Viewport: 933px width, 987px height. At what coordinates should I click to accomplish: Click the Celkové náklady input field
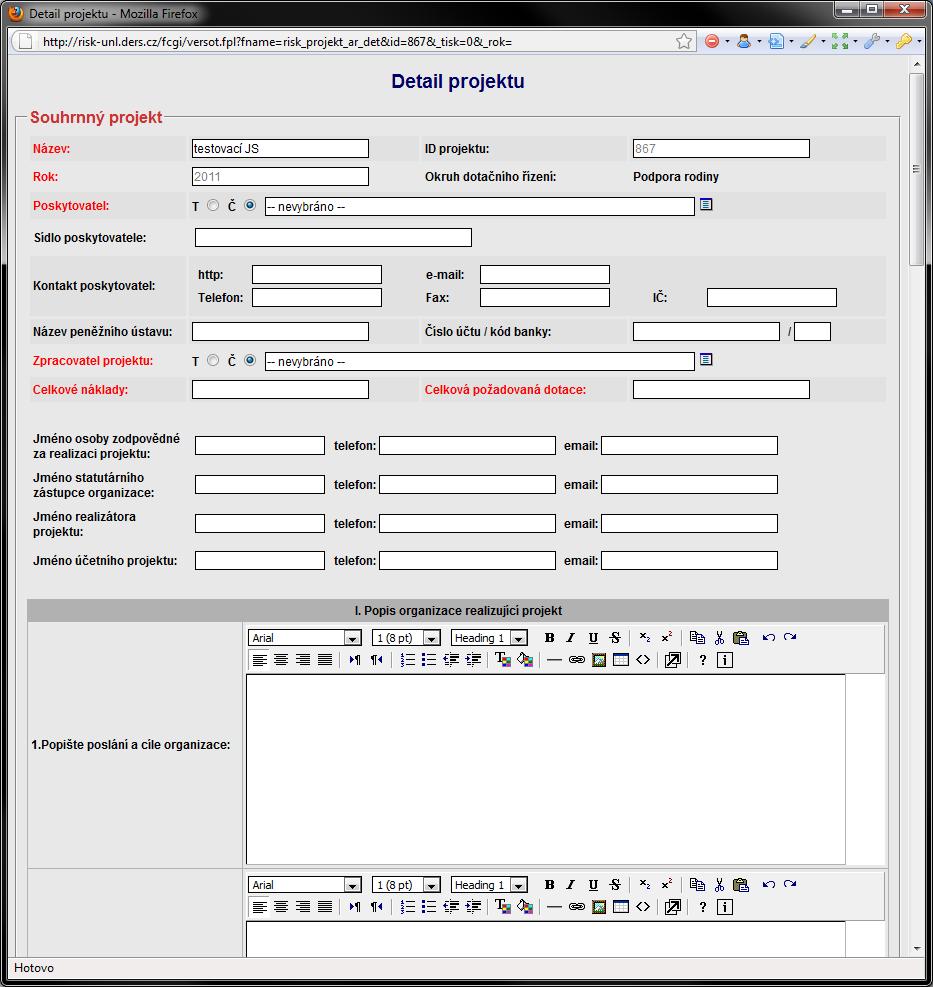tap(280, 390)
